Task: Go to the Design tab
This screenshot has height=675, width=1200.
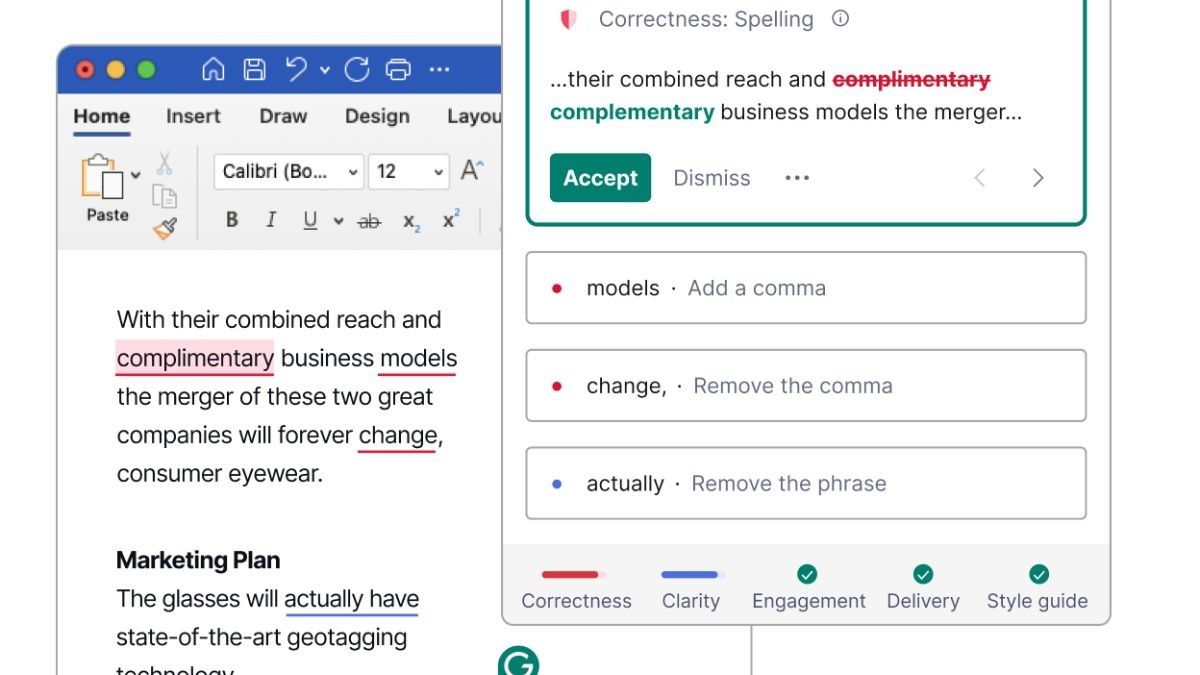Action: coord(377,116)
